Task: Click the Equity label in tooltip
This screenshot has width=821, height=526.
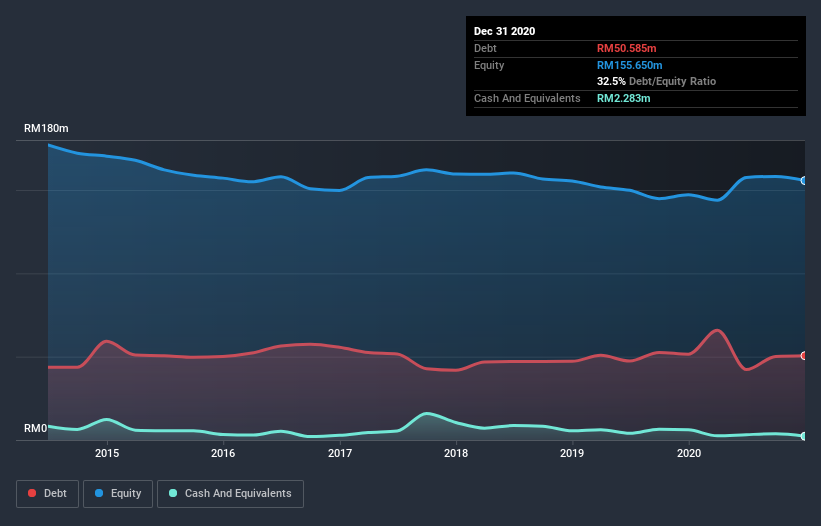Action: [489, 65]
